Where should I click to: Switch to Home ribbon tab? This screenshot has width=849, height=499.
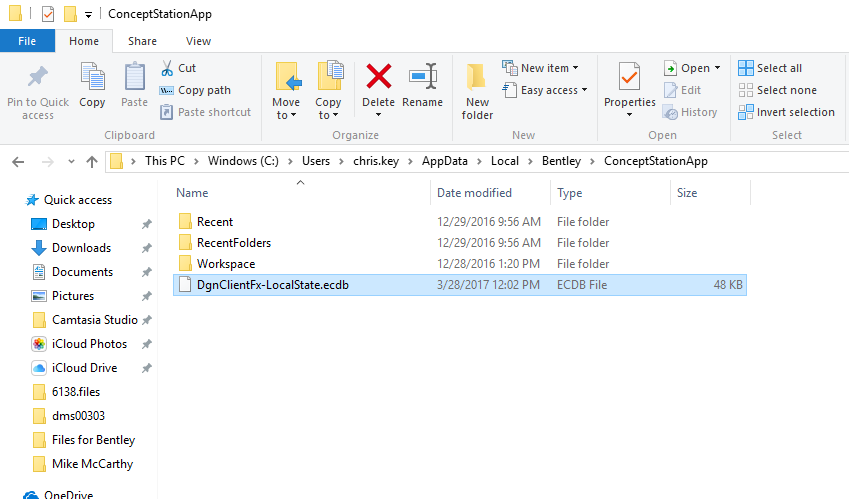(x=84, y=41)
